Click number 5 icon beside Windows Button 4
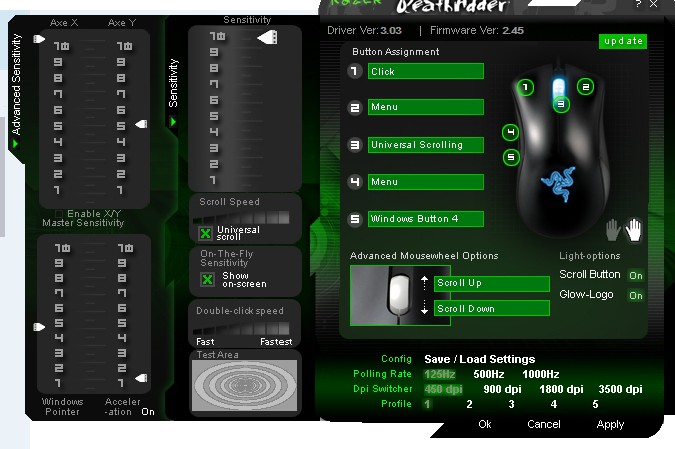The height and width of the screenshot is (449, 675). coord(355,220)
